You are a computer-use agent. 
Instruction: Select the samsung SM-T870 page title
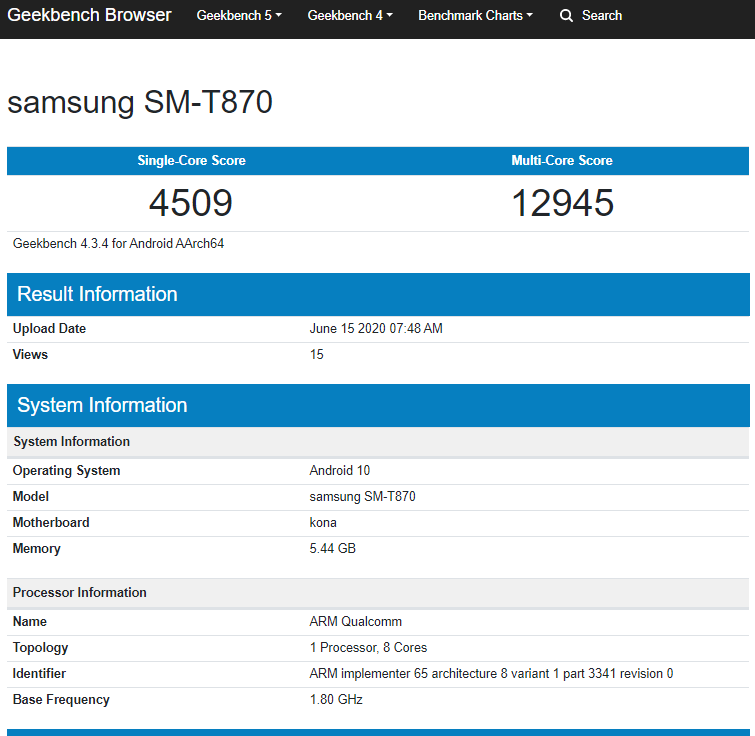[x=140, y=102]
